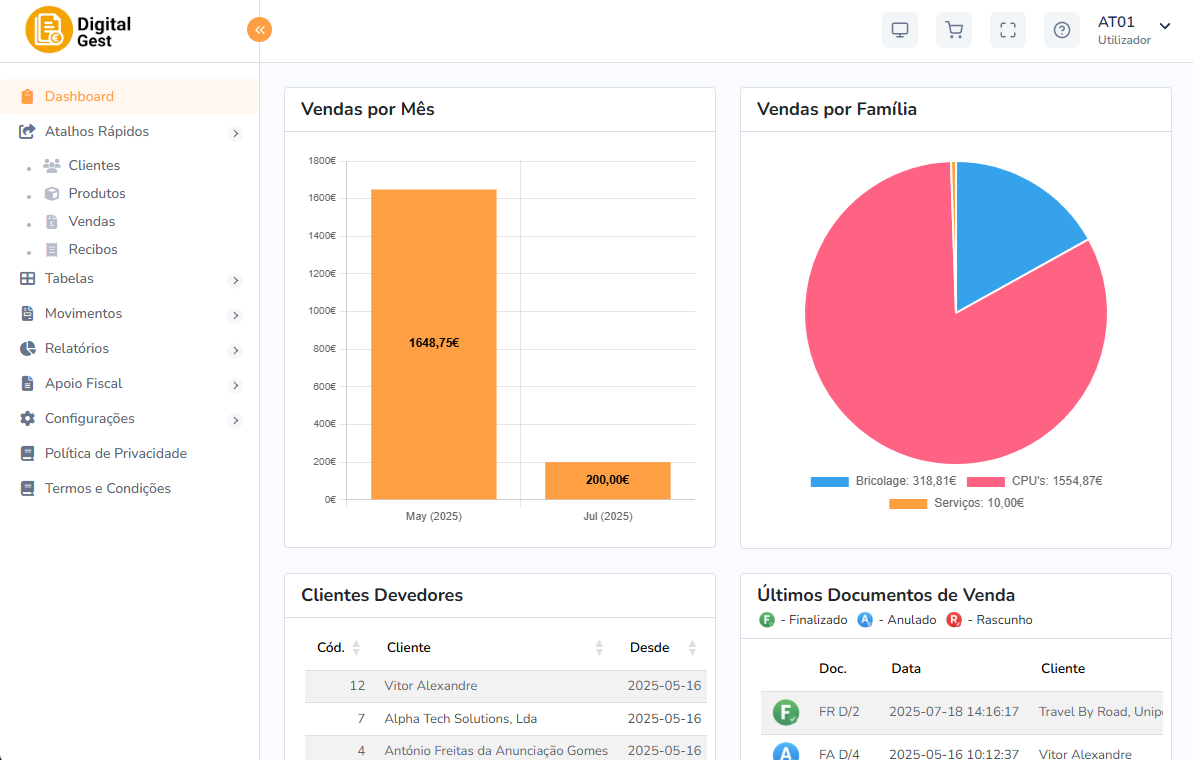
Task: Click the green Finalizado icon for FR D/2
Action: point(786,712)
